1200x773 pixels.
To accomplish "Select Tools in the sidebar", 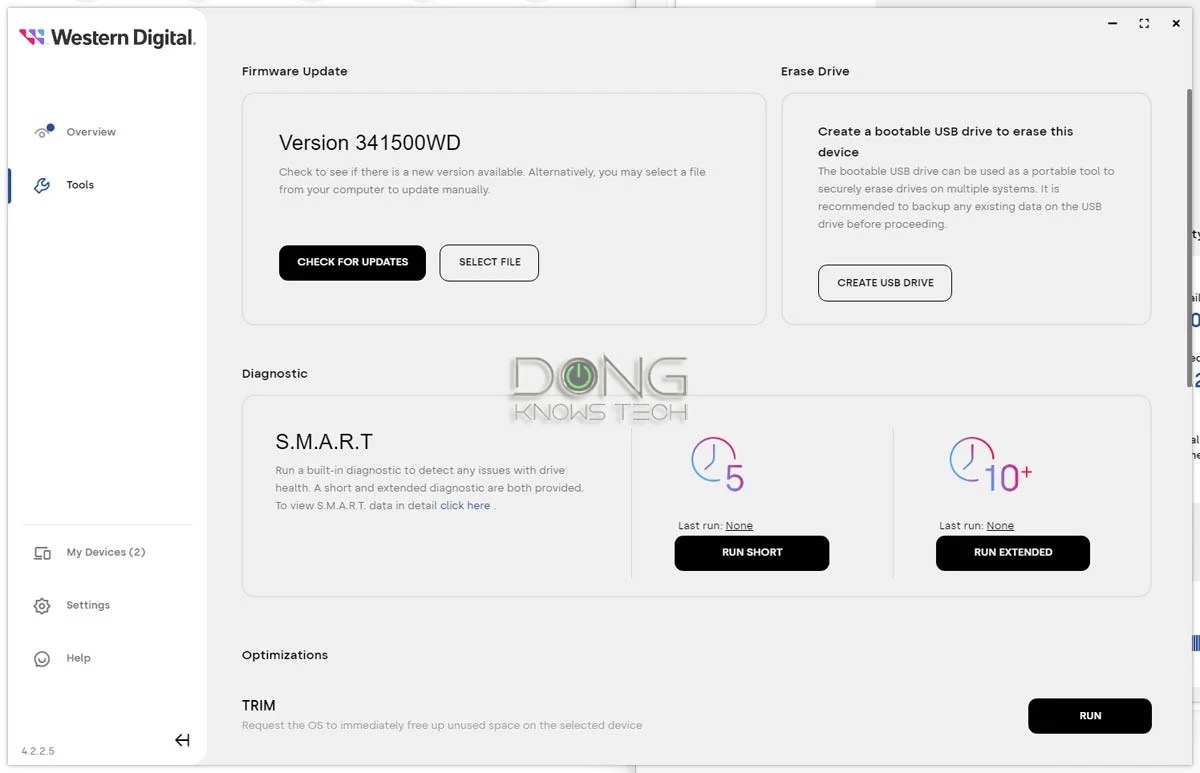I will (80, 185).
